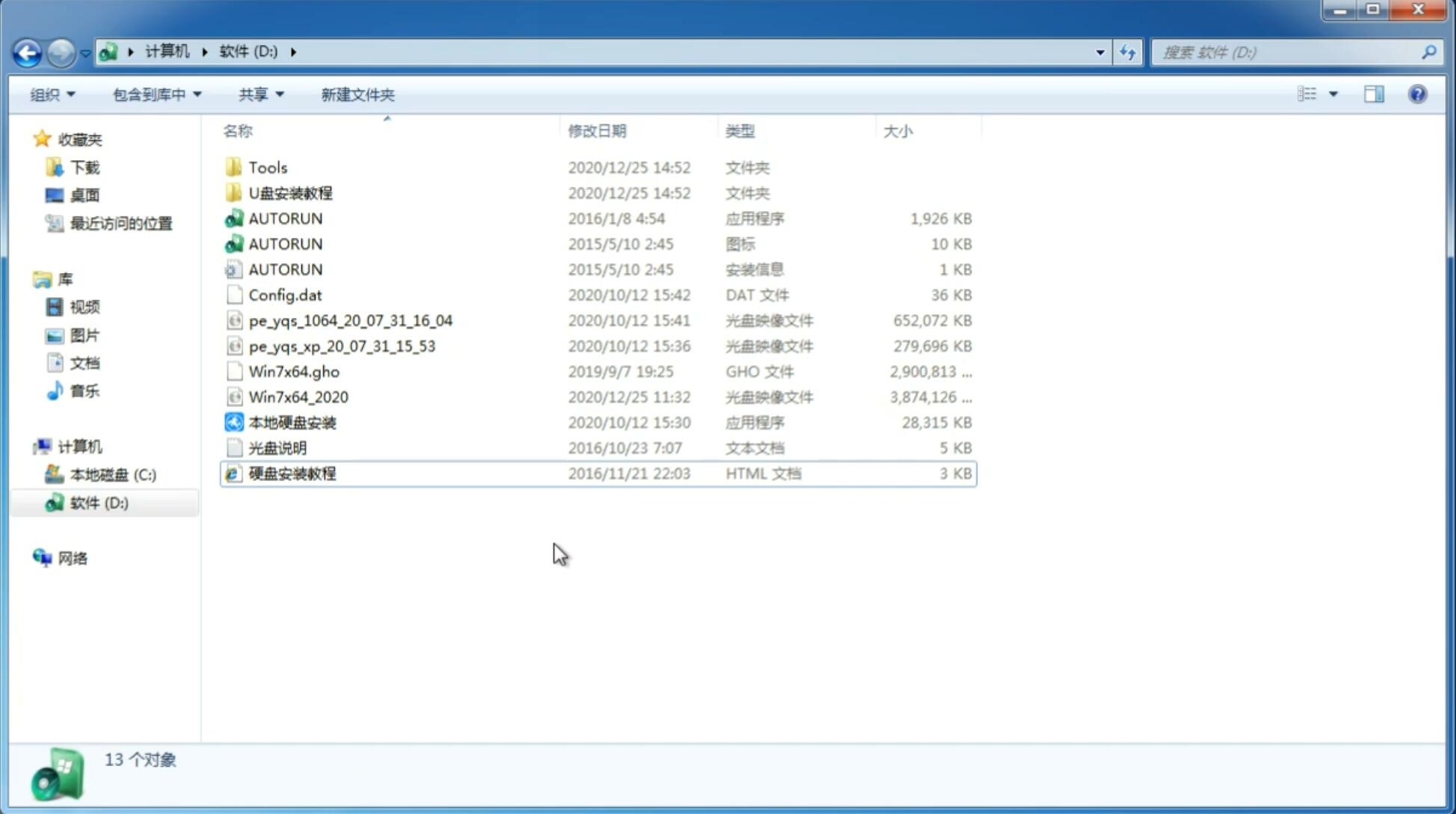
Task: Open pe_yqs_1064 disc image file
Action: (x=350, y=320)
